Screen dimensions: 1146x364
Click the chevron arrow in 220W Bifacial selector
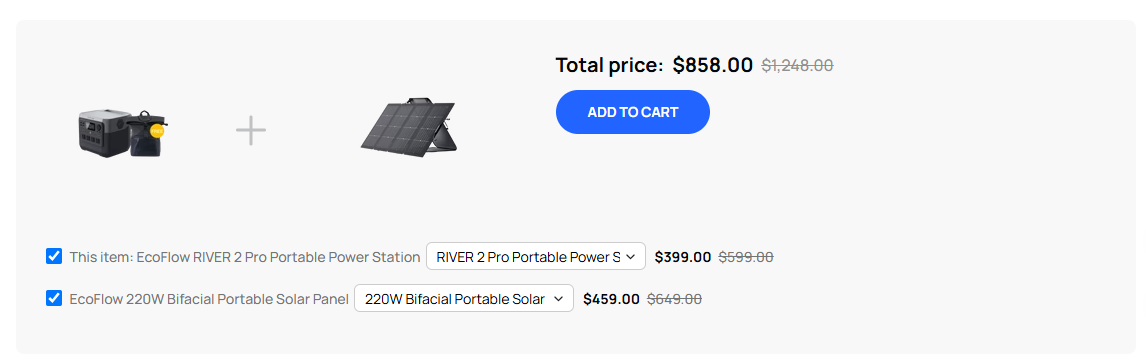[x=558, y=299]
